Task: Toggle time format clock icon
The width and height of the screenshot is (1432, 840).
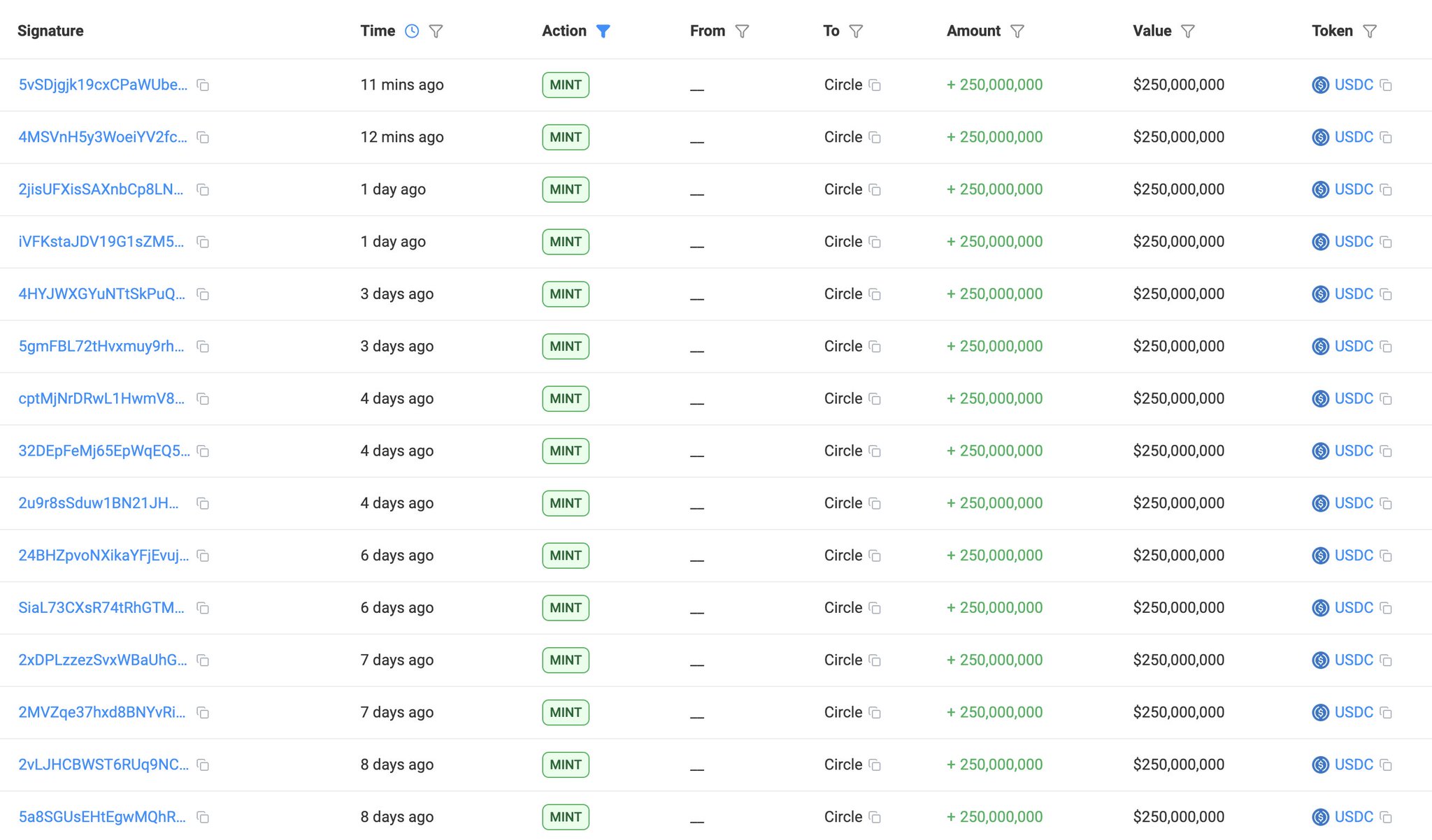Action: click(x=412, y=31)
